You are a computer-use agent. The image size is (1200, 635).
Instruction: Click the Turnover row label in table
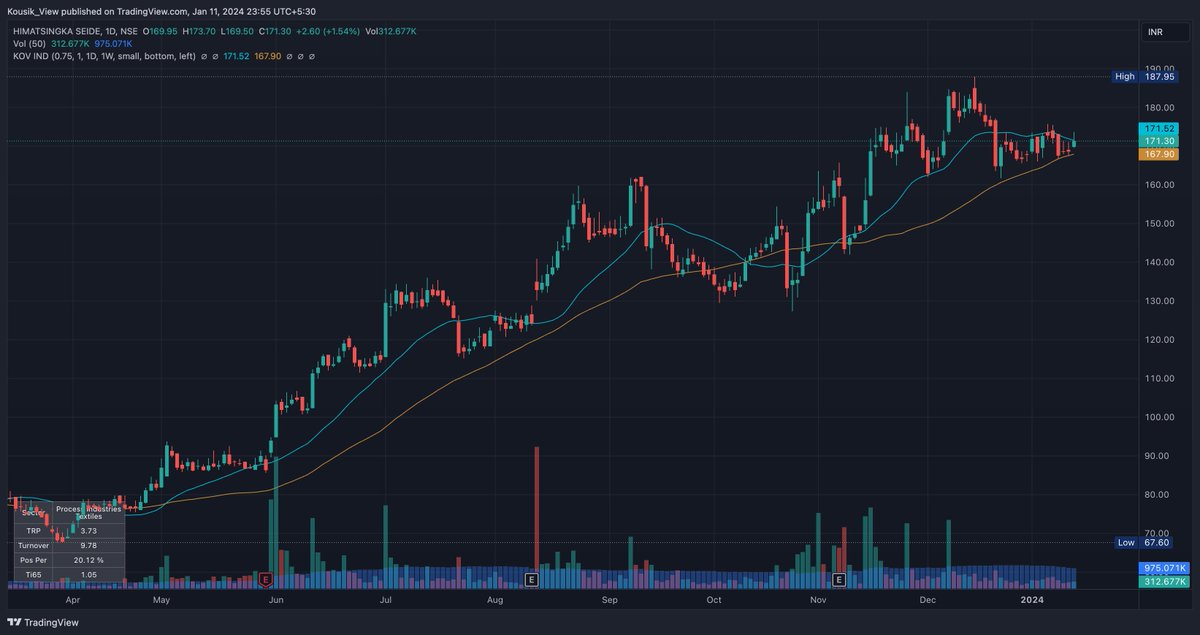(x=34, y=545)
